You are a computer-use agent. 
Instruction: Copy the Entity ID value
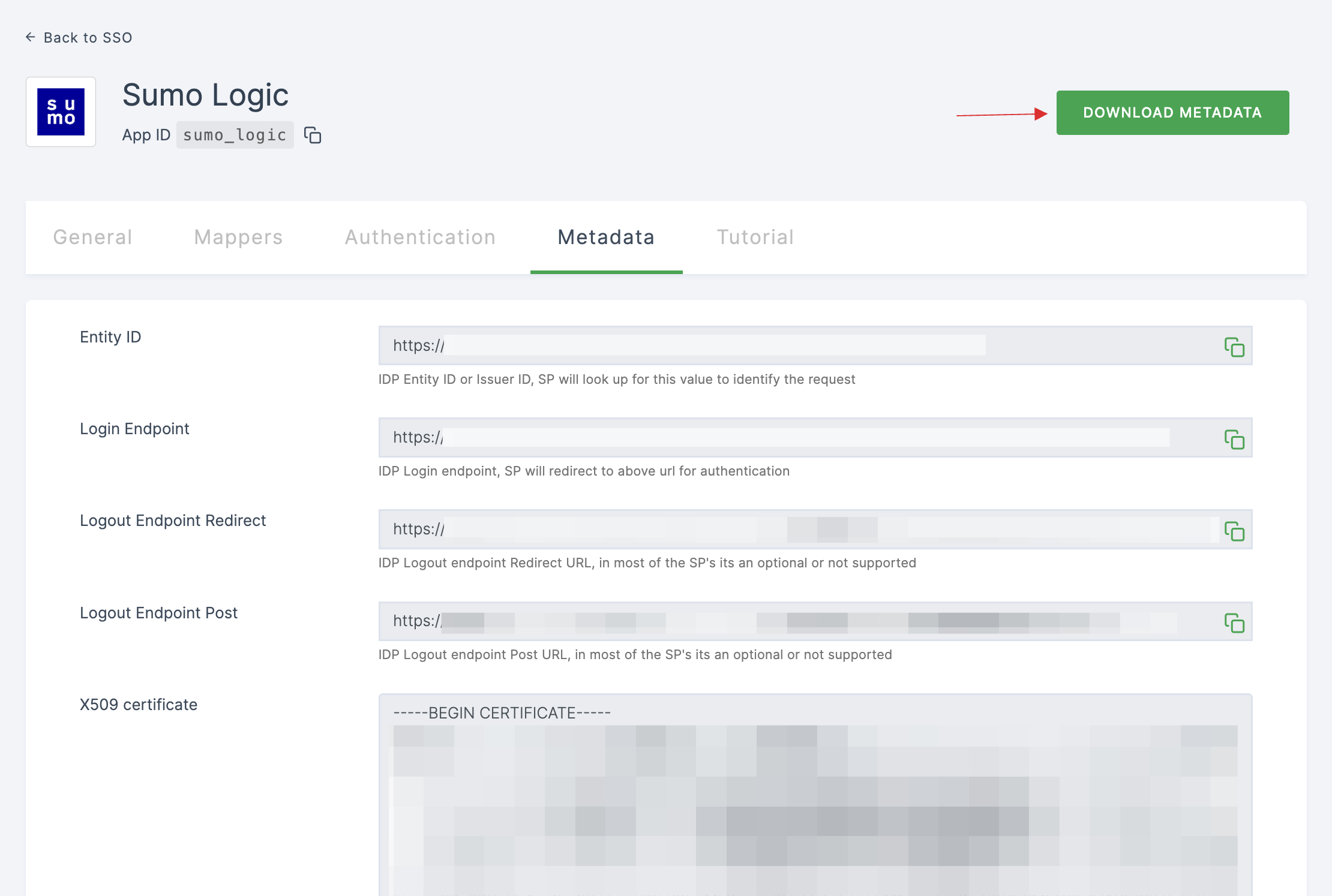pos(1234,347)
